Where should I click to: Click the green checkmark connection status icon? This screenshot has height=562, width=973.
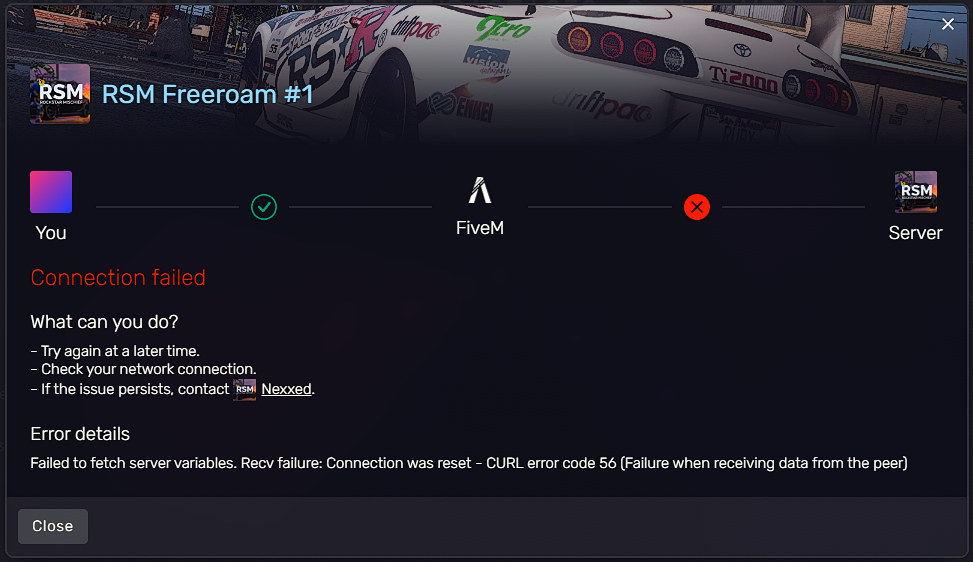point(264,207)
